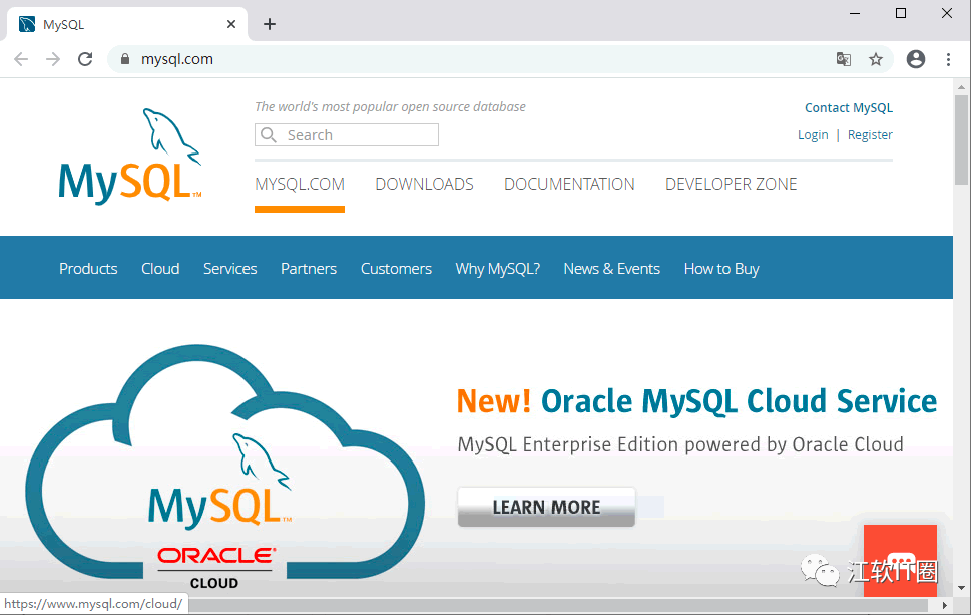Focus the Search input field
This screenshot has height=615, width=971.
pos(347,134)
